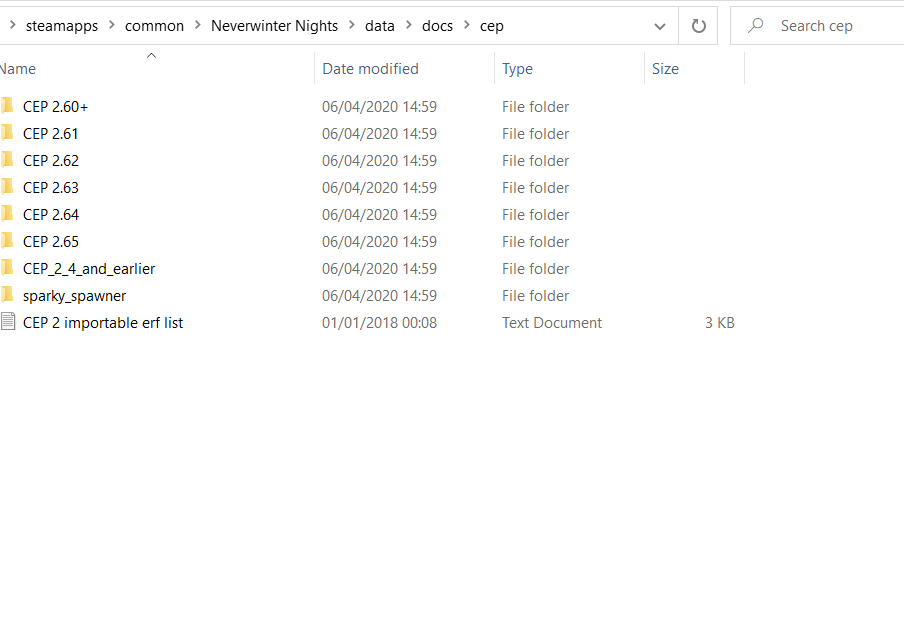904x622 pixels.
Task: Open the address bar history dropdown
Action: pyautogui.click(x=660, y=26)
